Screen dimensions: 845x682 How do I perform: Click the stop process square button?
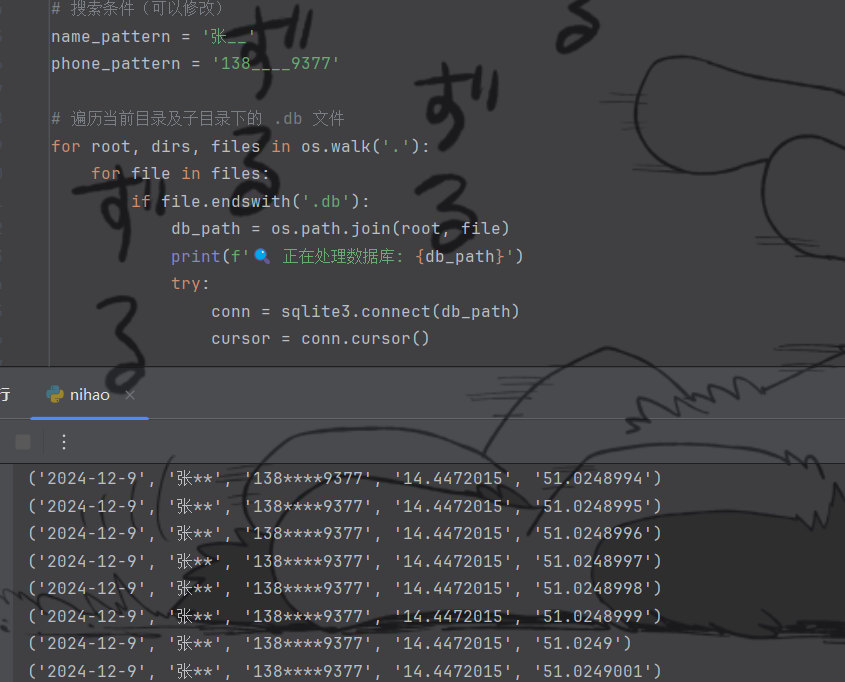[23, 442]
